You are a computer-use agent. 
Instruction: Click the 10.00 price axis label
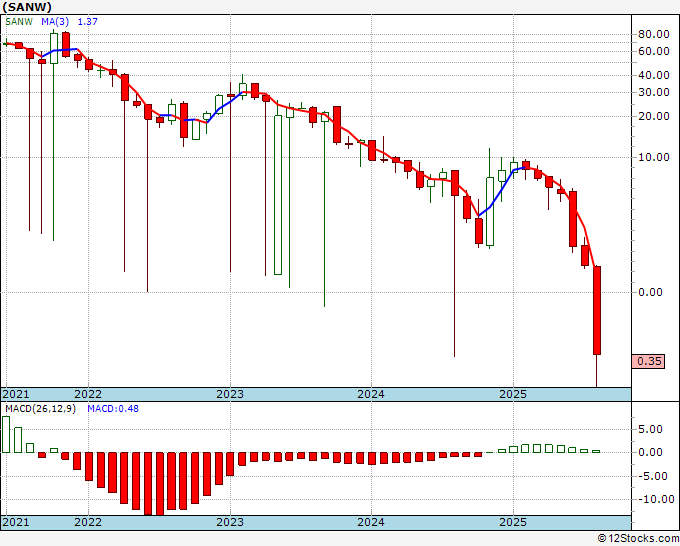pos(654,157)
